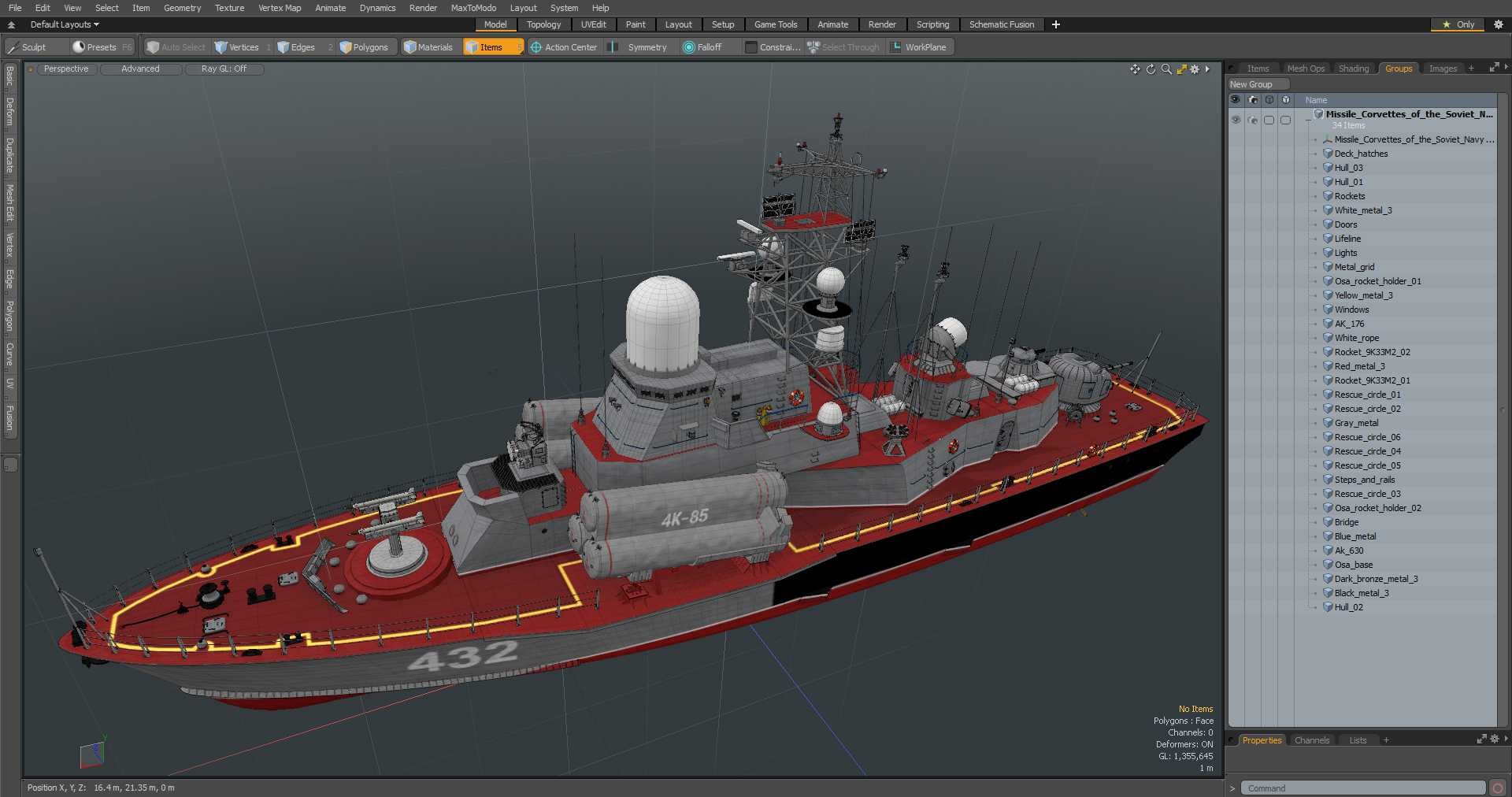Viewport: 1512px width, 797px height.
Task: Open the Perspective view dropdown
Action: point(66,69)
